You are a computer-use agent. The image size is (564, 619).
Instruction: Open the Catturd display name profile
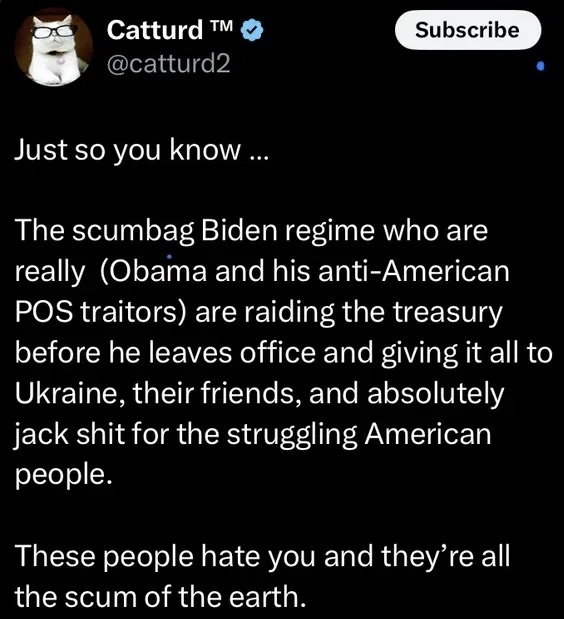tap(154, 30)
